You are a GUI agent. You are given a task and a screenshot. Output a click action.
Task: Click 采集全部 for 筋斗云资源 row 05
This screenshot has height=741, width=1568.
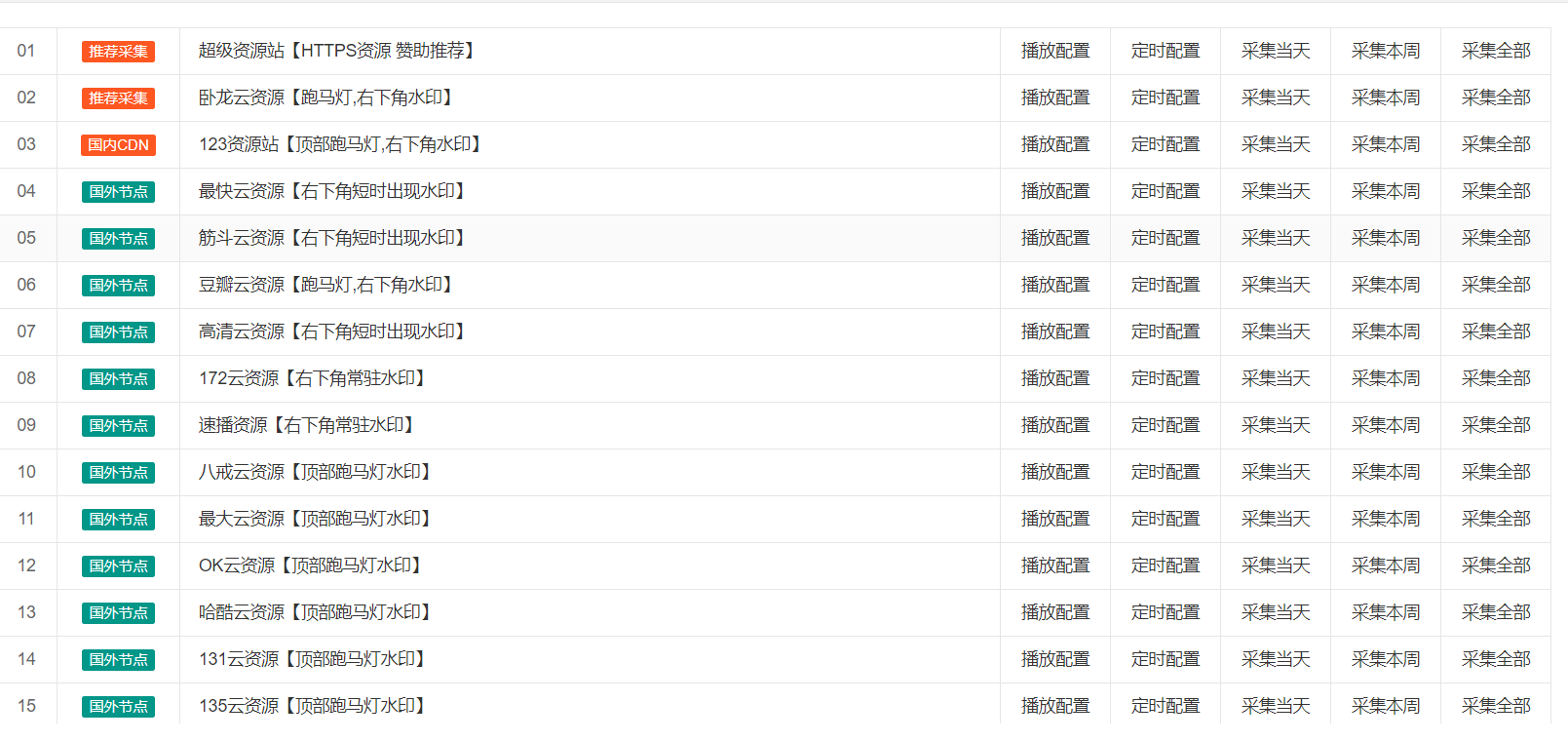pyautogui.click(x=1496, y=238)
